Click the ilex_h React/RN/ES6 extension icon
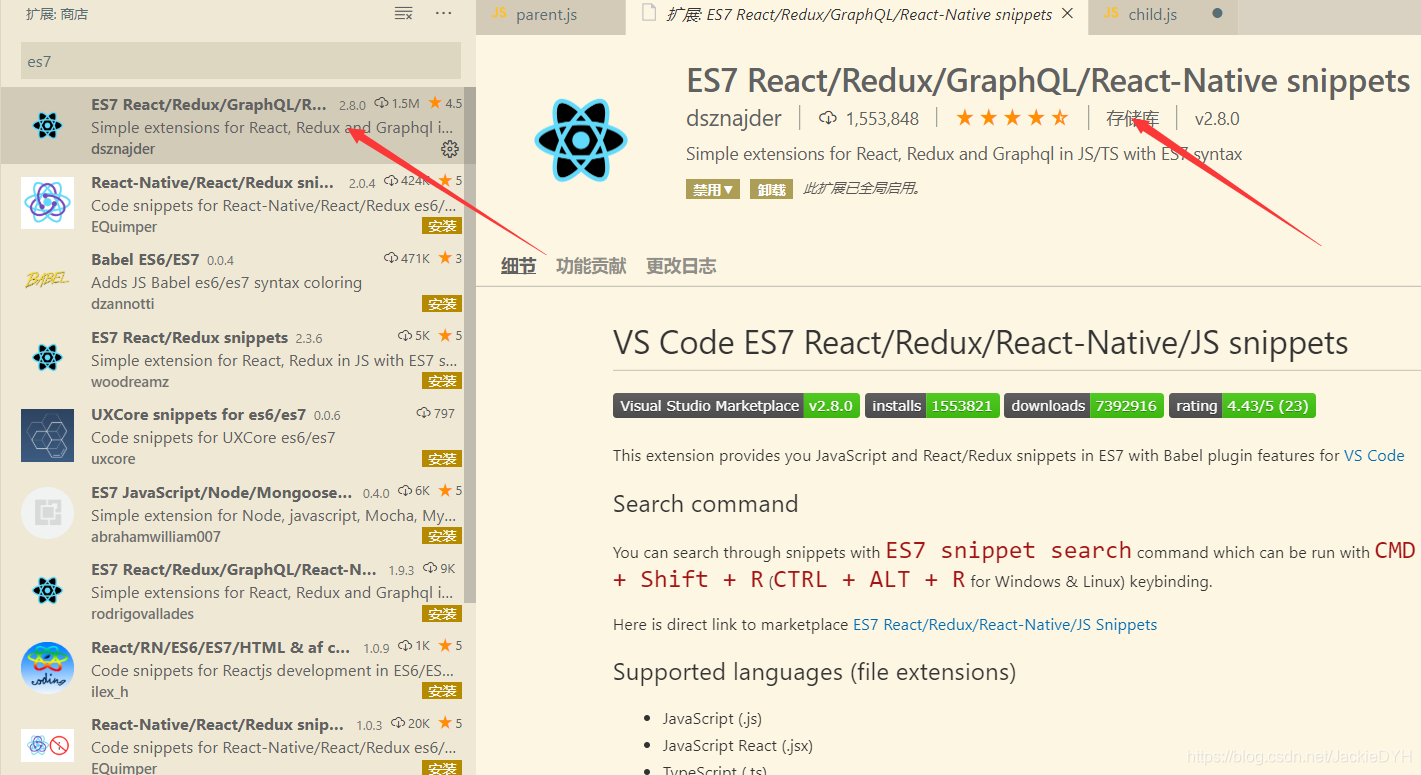Screen dimensions: 1421x775 coord(47,668)
